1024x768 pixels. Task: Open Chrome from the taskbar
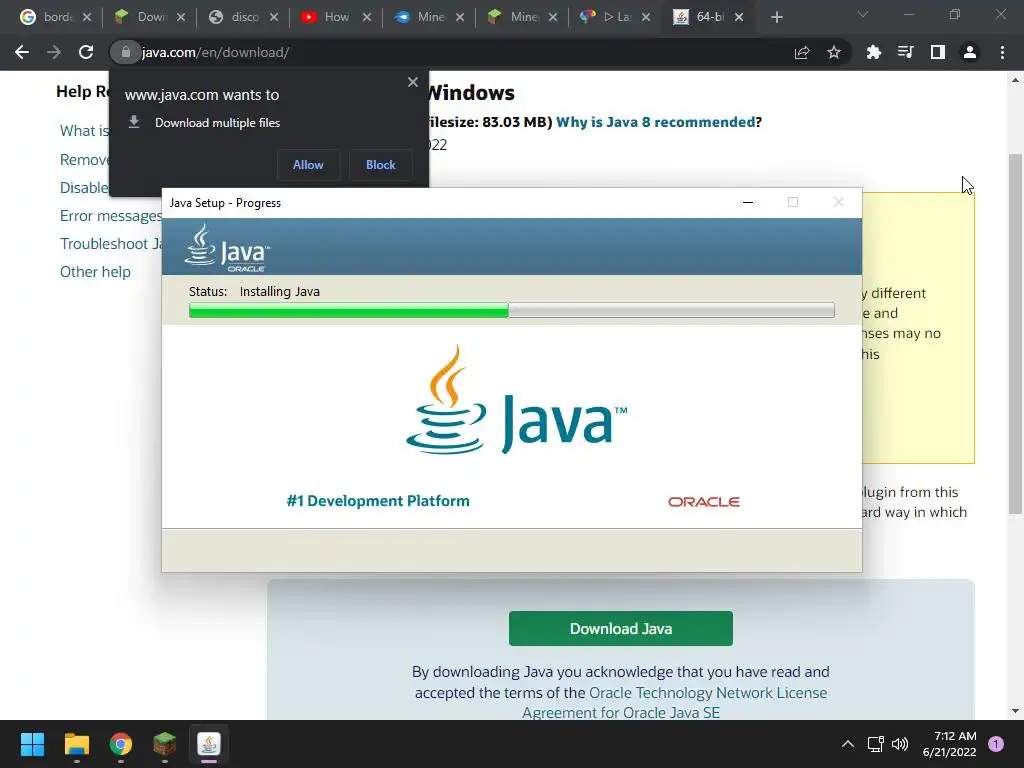[121, 744]
